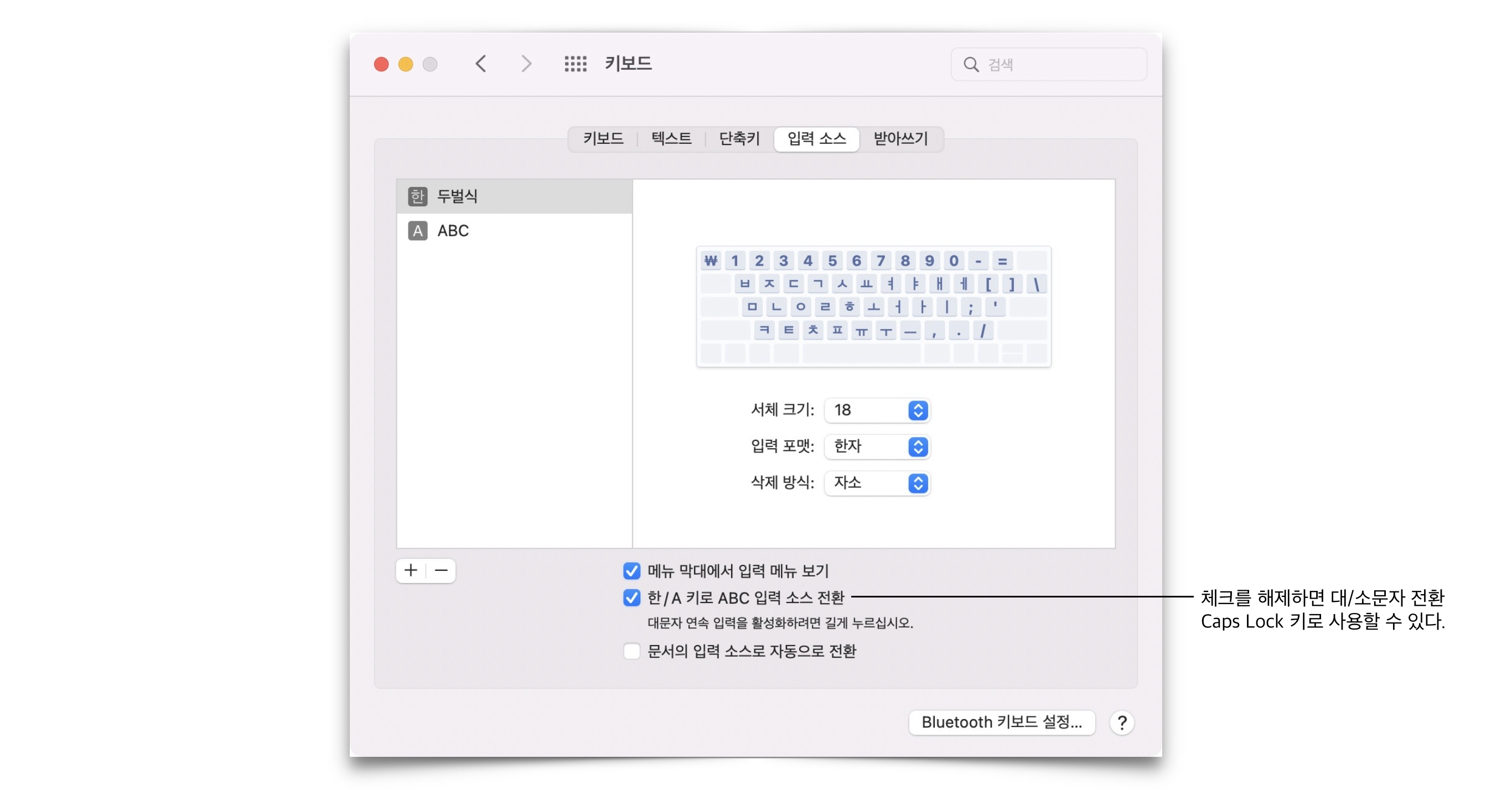Click the plus button to add input source
Image resolution: width=1512 pixels, height=790 pixels.
[x=411, y=570]
